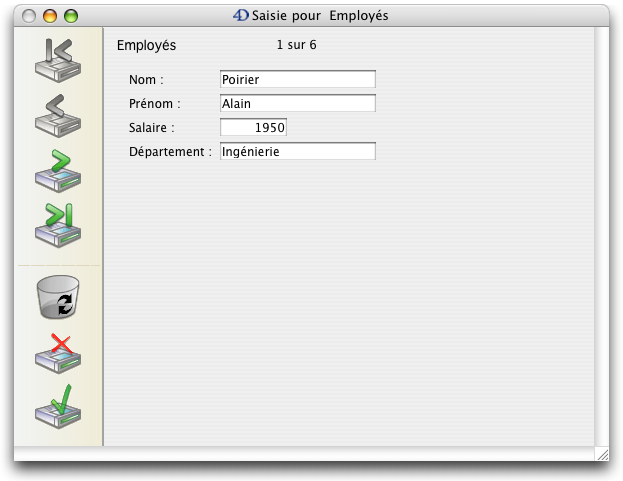The image size is (623, 481).
Task: Zoom the window with green button
Action: tap(71, 16)
